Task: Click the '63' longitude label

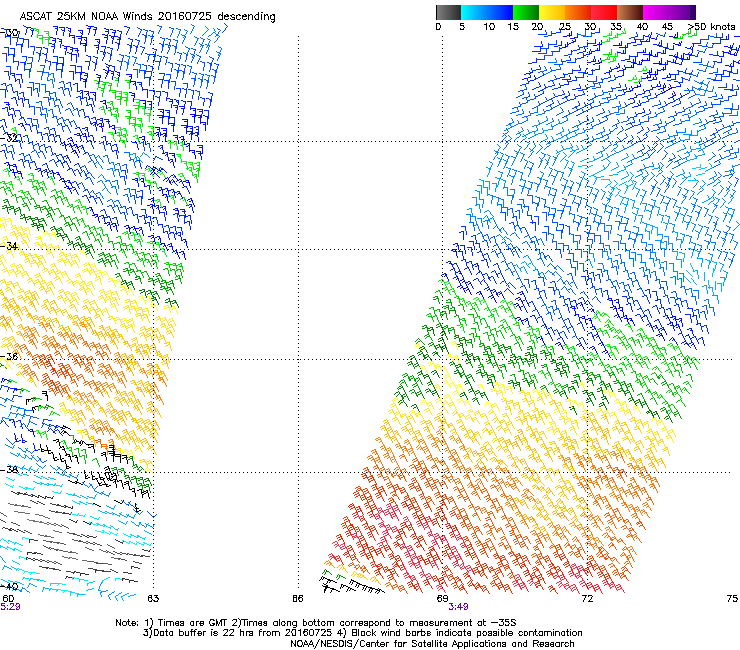Action: point(153,599)
